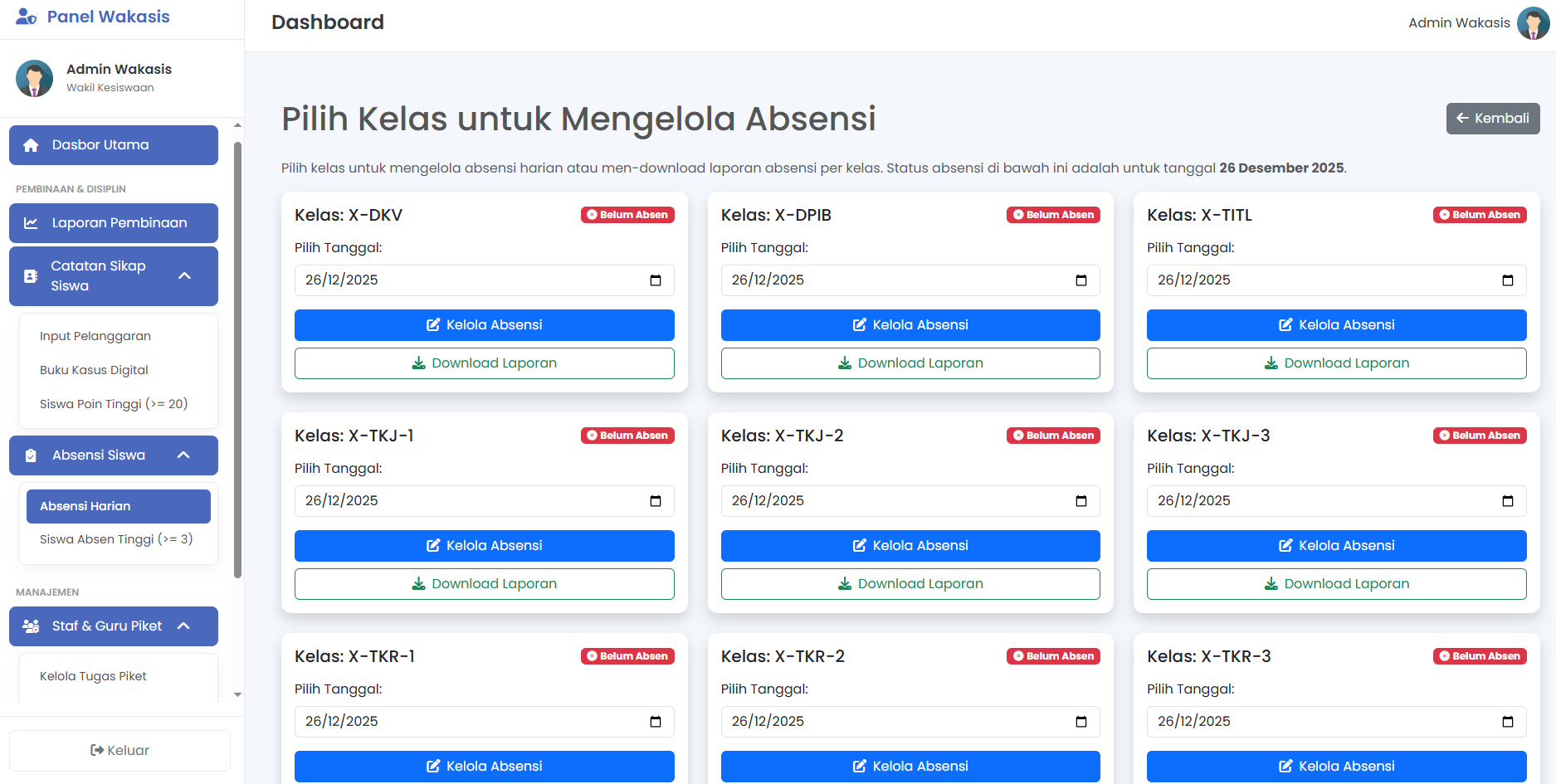Click the sidebar scrollbar down arrow
Viewport: 1556px width, 784px height.
coord(238,694)
